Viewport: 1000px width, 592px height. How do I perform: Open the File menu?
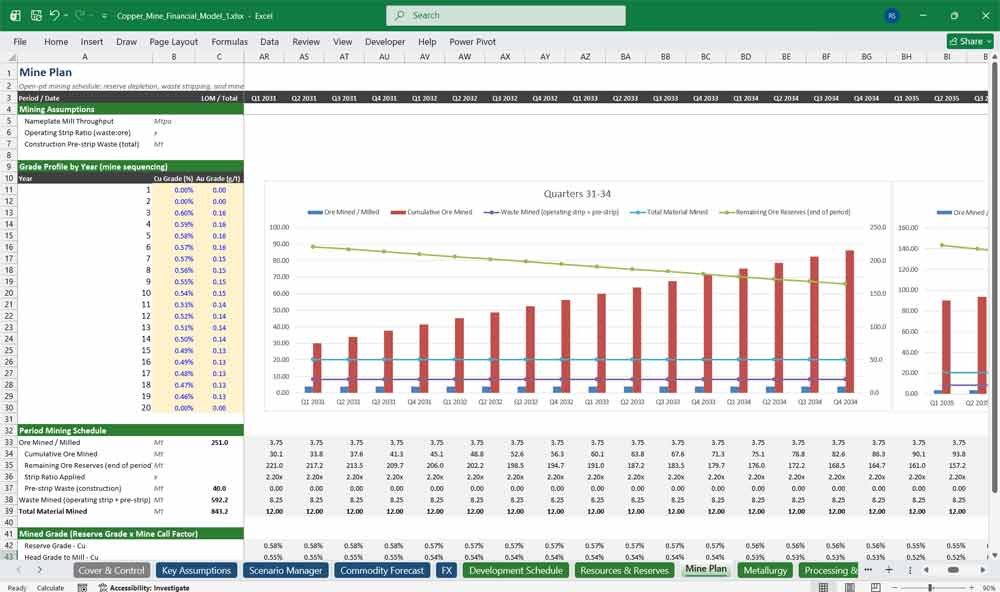coord(20,41)
